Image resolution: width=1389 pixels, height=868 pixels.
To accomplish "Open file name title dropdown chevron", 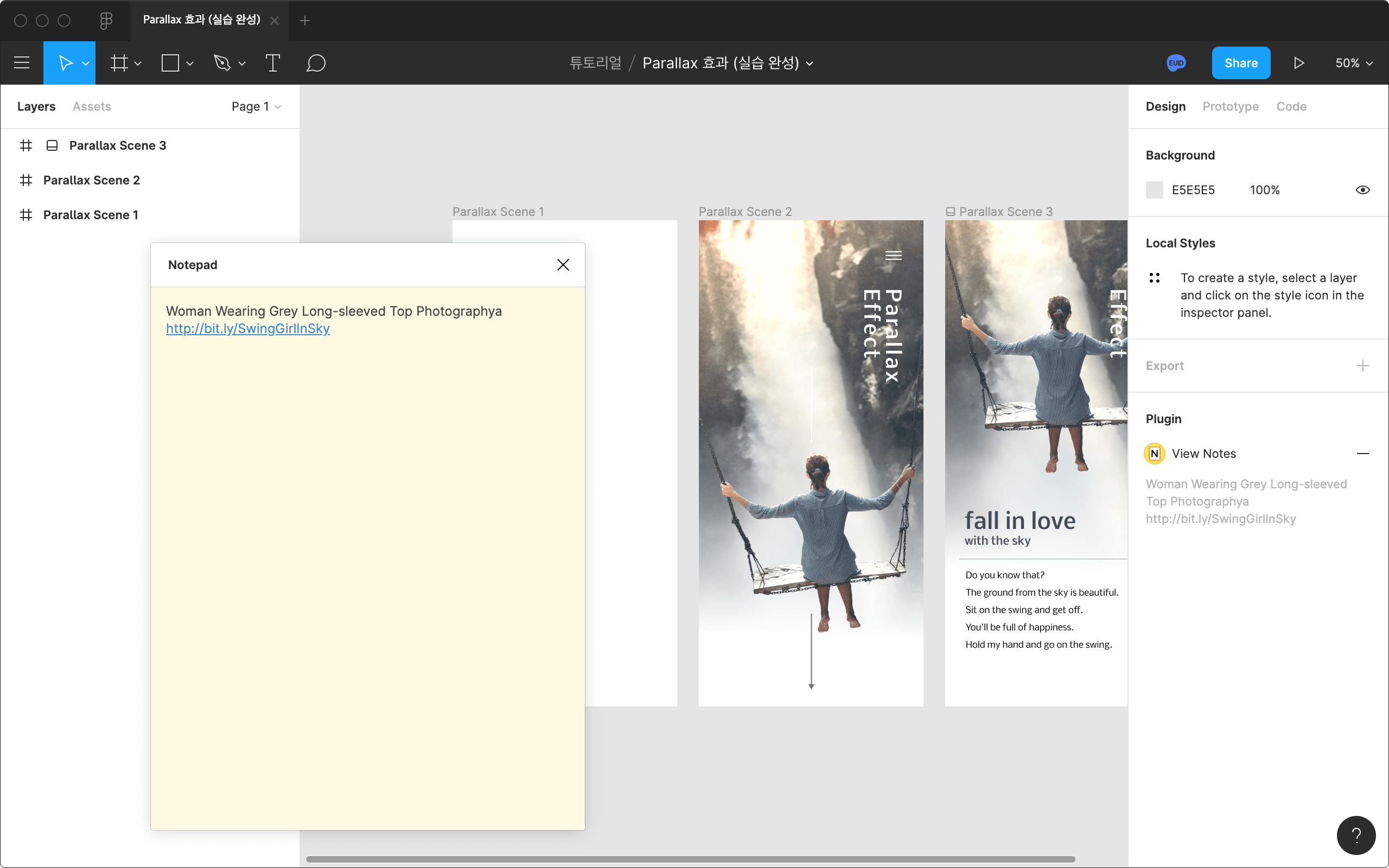I will tap(810, 63).
